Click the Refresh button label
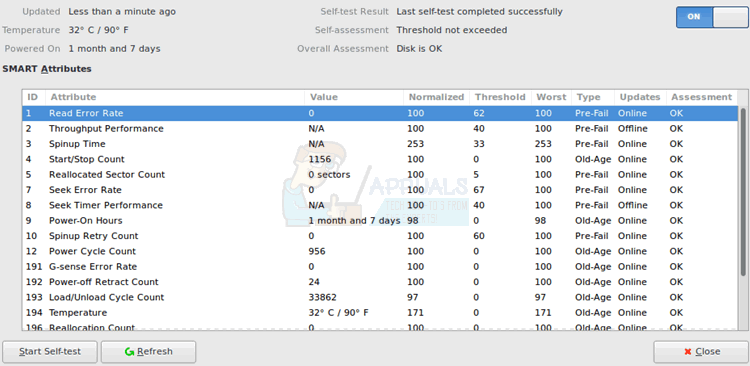Viewport: 750px width, 366px height. pos(154,352)
